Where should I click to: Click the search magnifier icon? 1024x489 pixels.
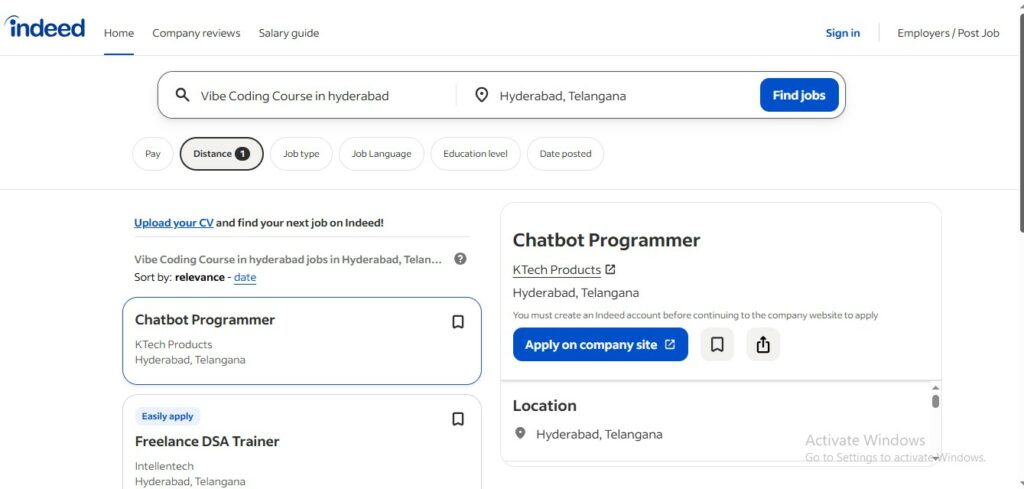pyautogui.click(x=182, y=95)
